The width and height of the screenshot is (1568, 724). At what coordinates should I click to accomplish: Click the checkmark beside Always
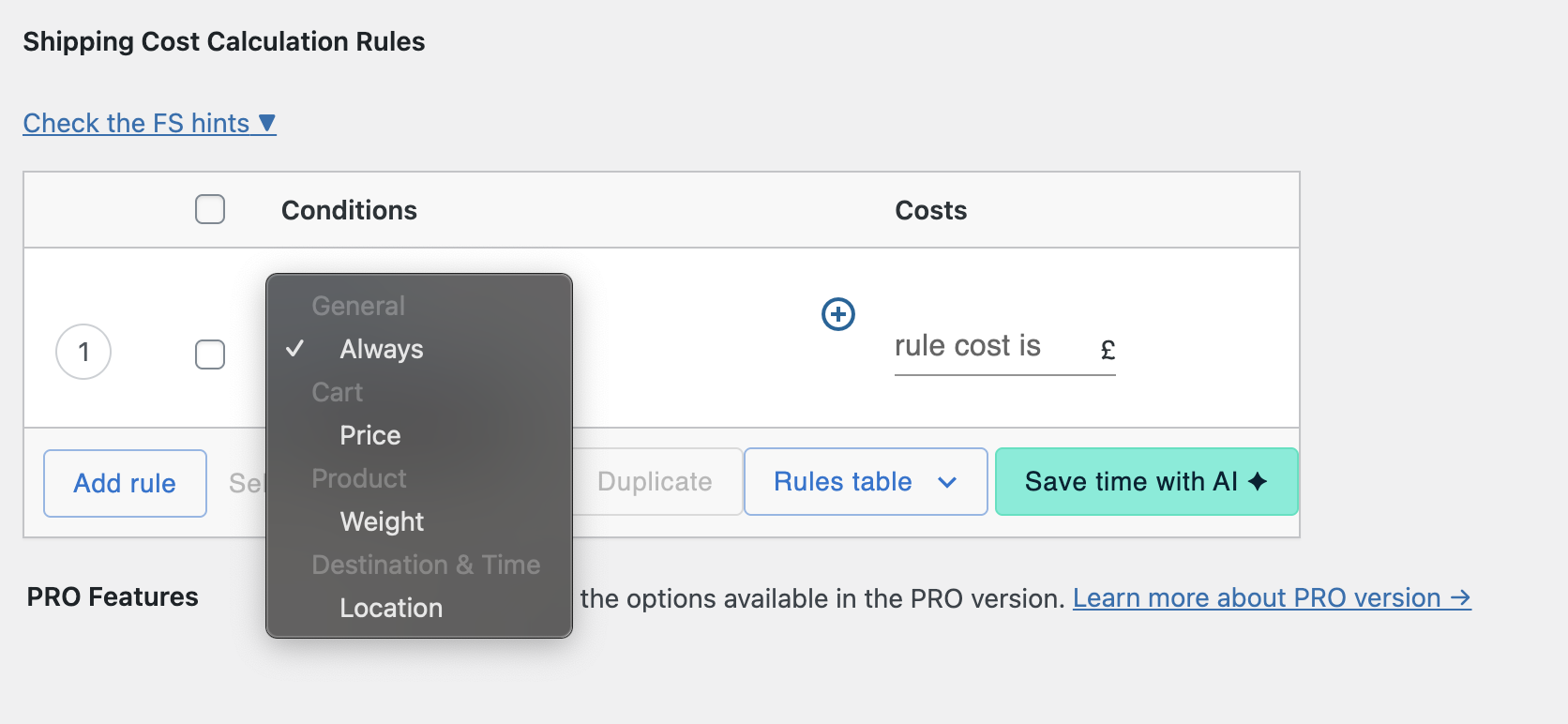point(295,349)
